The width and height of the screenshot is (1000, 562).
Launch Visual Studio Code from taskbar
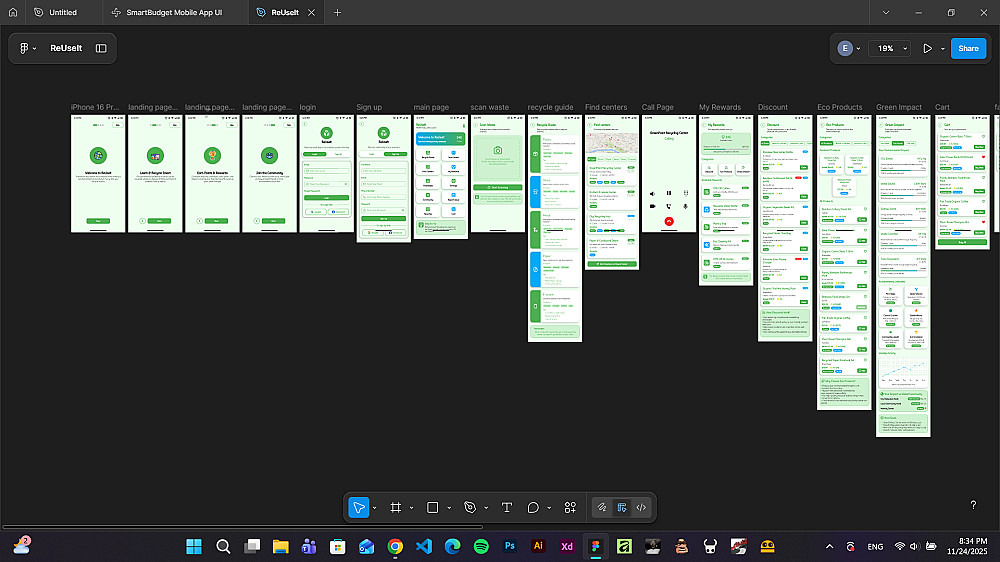(424, 546)
